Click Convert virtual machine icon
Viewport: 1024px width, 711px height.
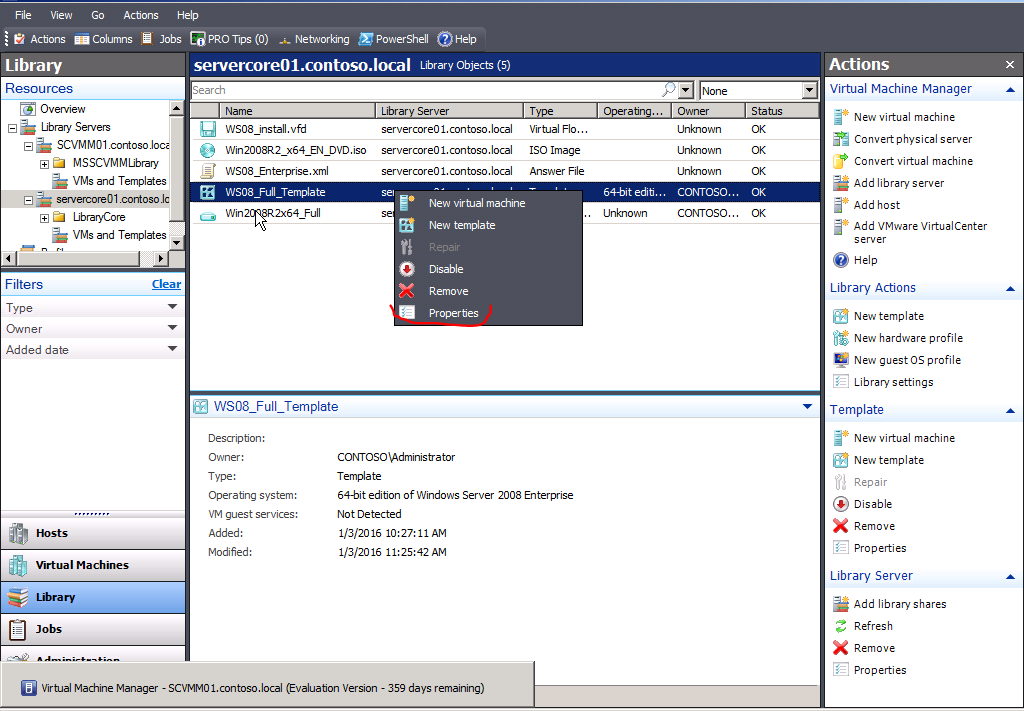(x=840, y=161)
